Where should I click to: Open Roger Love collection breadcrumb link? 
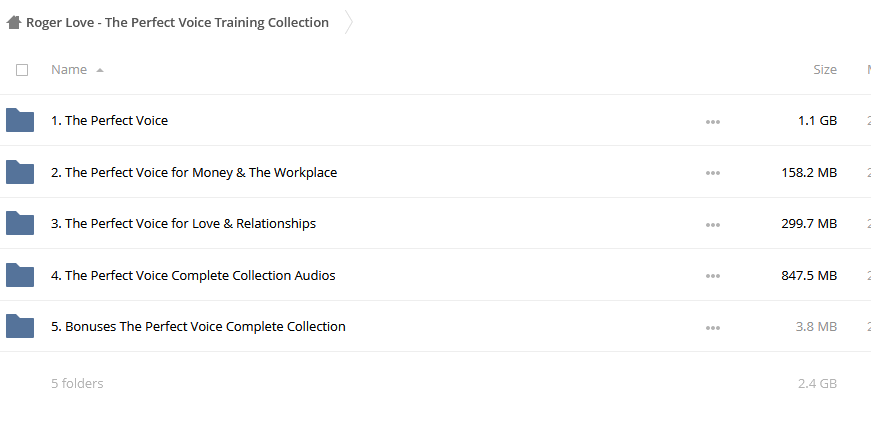(x=177, y=22)
